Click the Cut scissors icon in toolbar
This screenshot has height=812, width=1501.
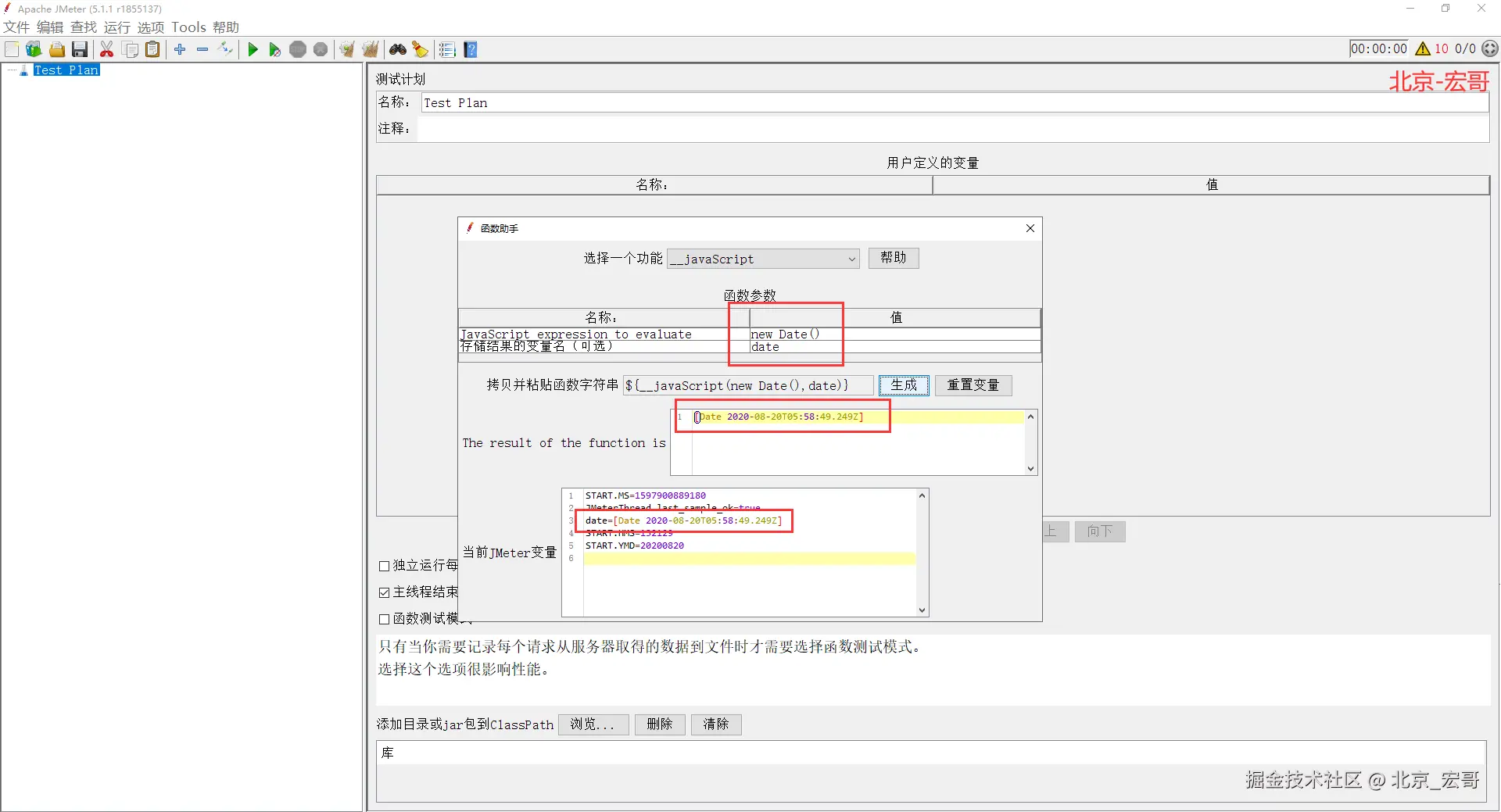tap(107, 50)
